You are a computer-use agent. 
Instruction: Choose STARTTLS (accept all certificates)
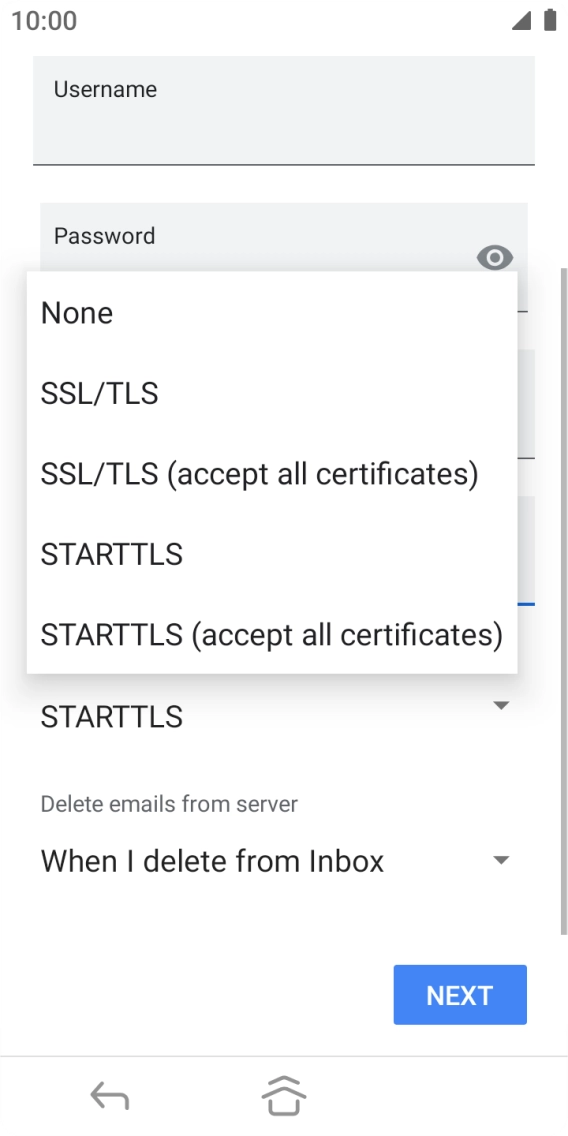[272, 635]
